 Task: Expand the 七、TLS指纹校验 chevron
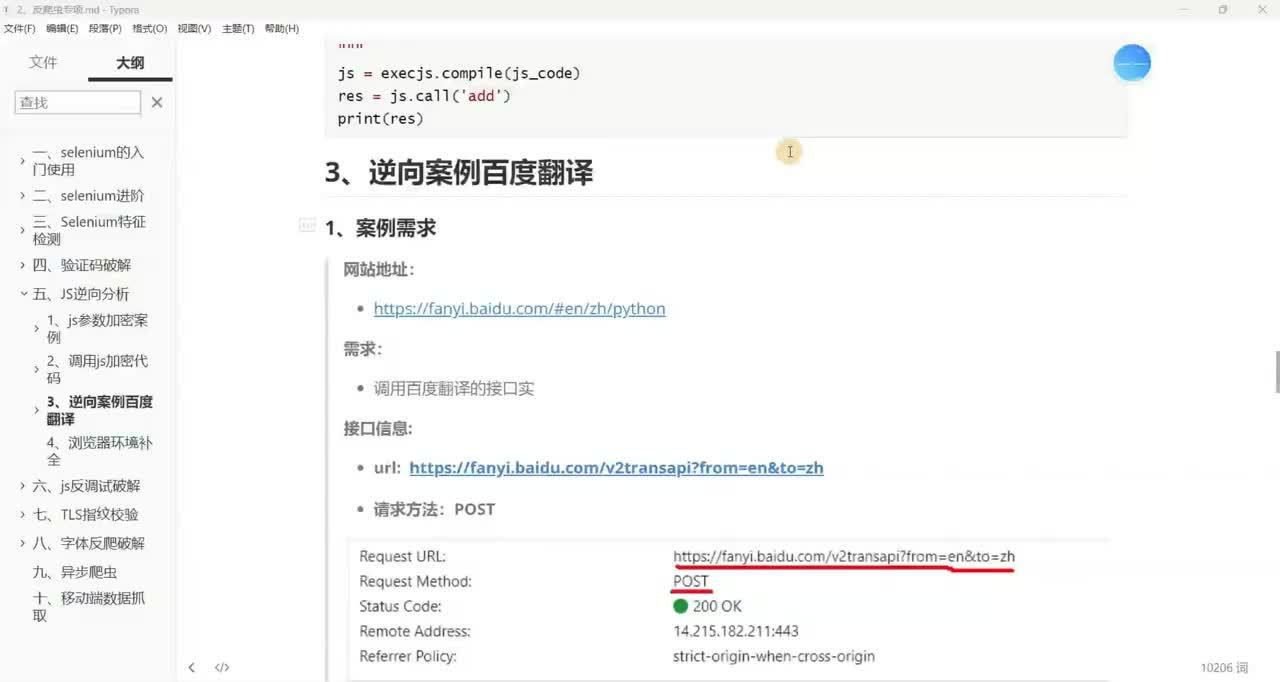tap(23, 515)
